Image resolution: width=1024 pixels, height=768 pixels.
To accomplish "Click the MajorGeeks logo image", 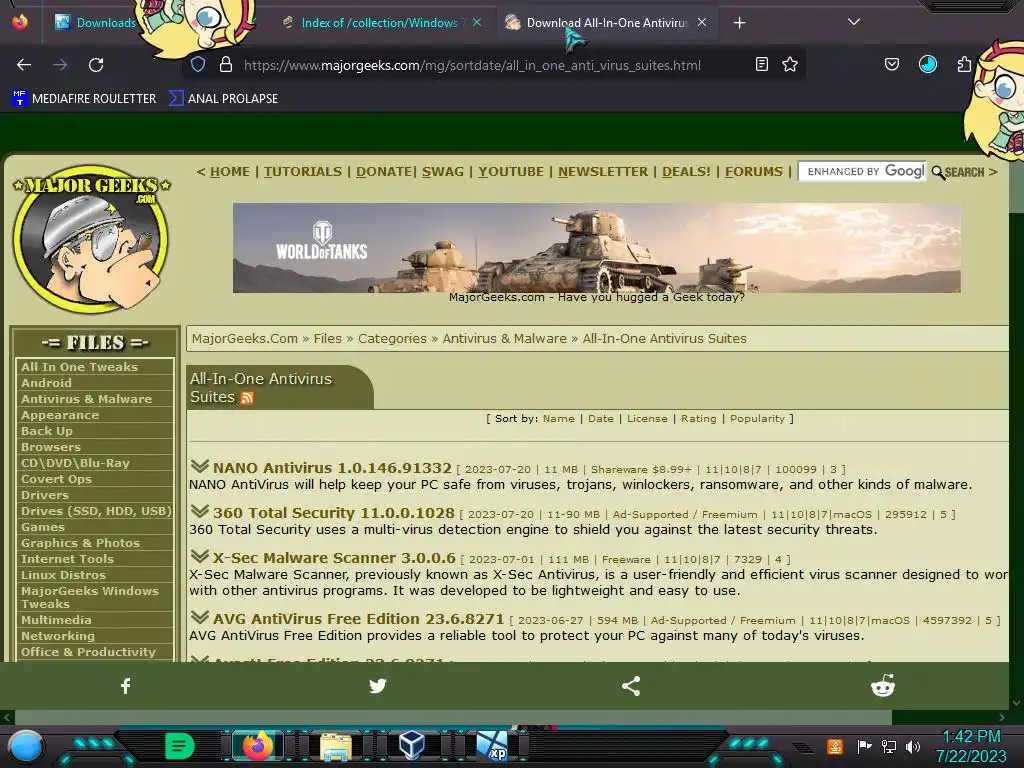I will click(91, 238).
